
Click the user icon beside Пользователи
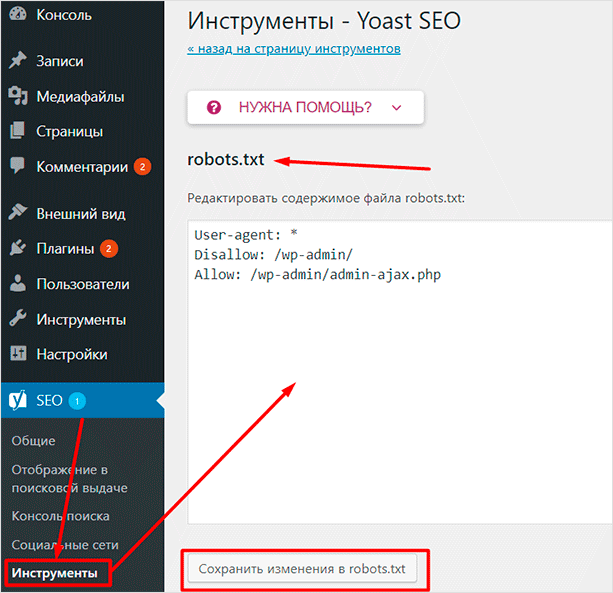[x=17, y=284]
